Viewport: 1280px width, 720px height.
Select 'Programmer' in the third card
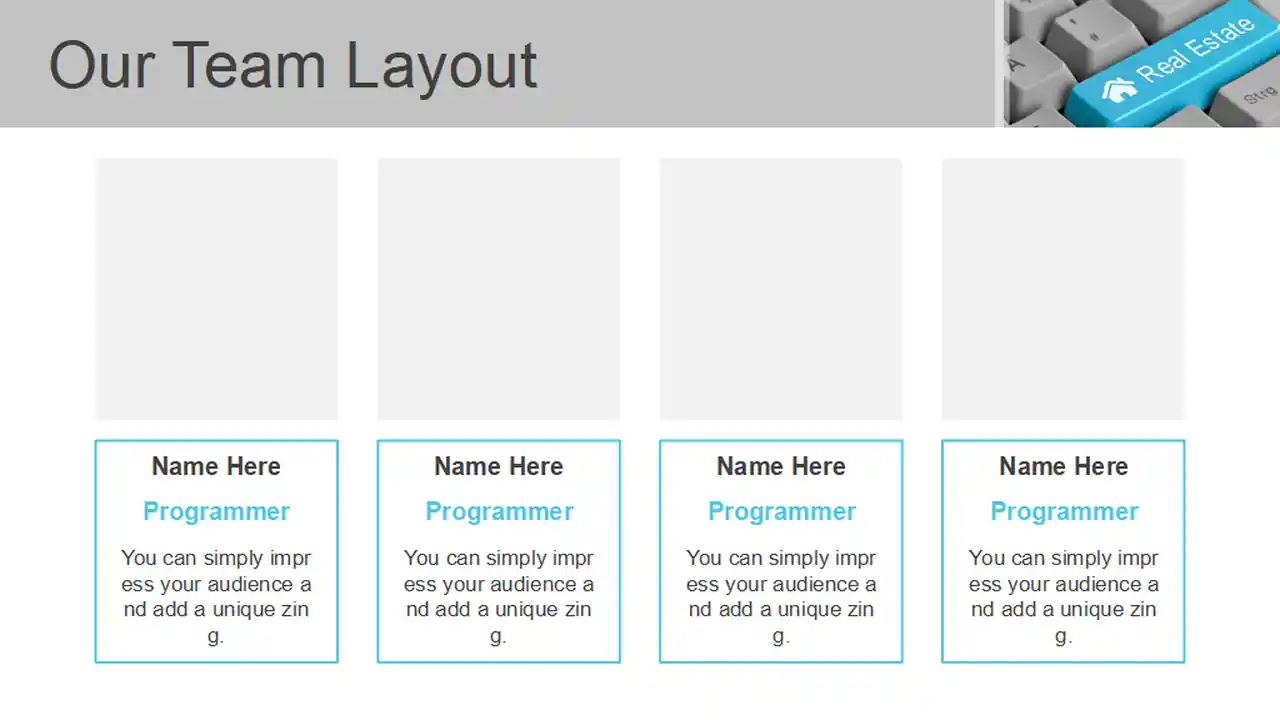tap(782, 512)
